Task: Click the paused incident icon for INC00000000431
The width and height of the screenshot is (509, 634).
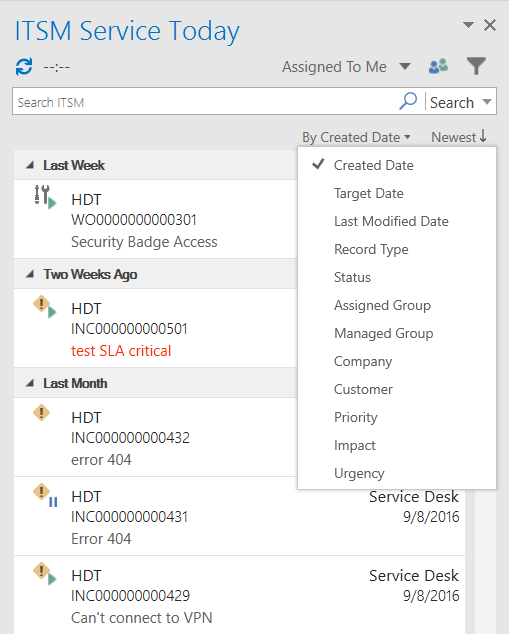Action: point(45,495)
